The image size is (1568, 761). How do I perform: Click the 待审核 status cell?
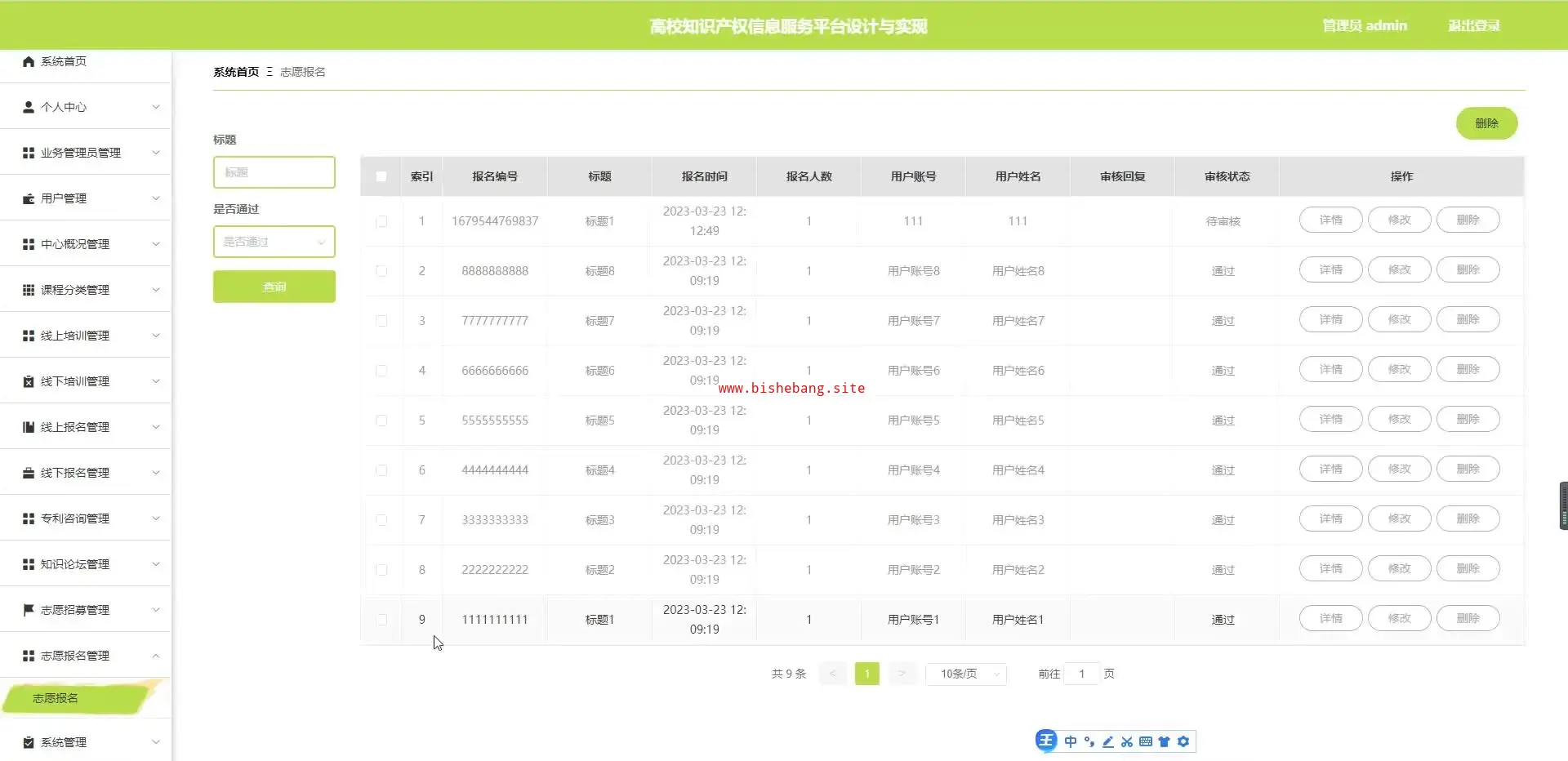tap(1223, 221)
